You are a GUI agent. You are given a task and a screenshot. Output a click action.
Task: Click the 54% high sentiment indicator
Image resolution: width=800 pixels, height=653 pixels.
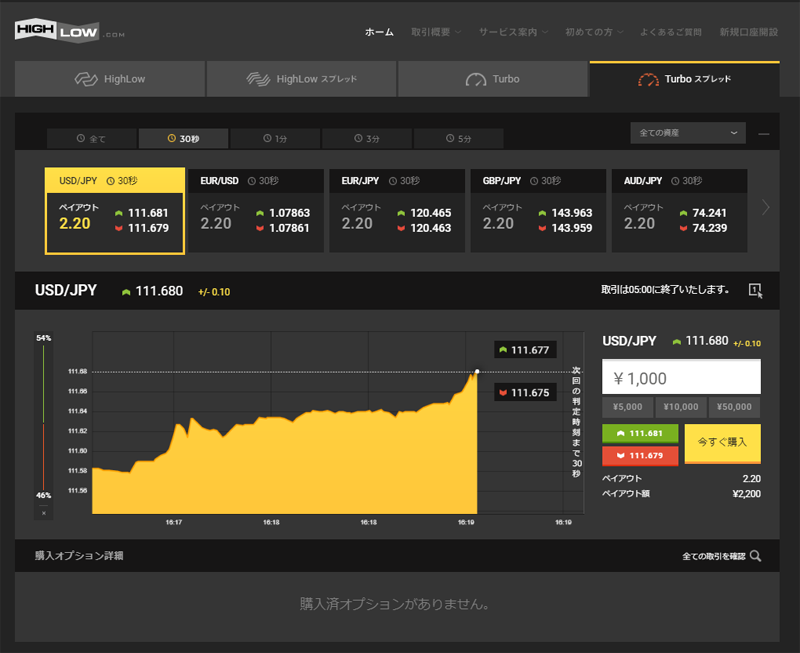[x=43, y=338]
